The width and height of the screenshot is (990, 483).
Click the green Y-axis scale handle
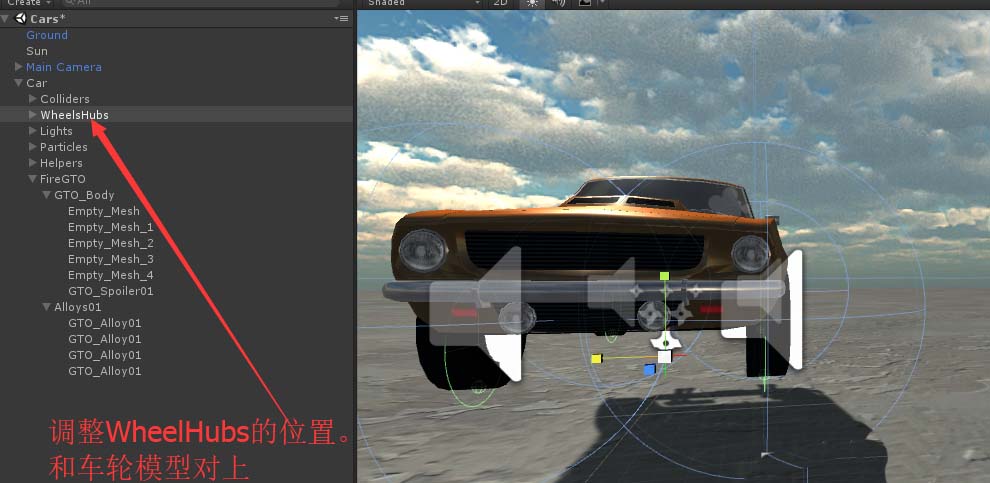click(663, 275)
